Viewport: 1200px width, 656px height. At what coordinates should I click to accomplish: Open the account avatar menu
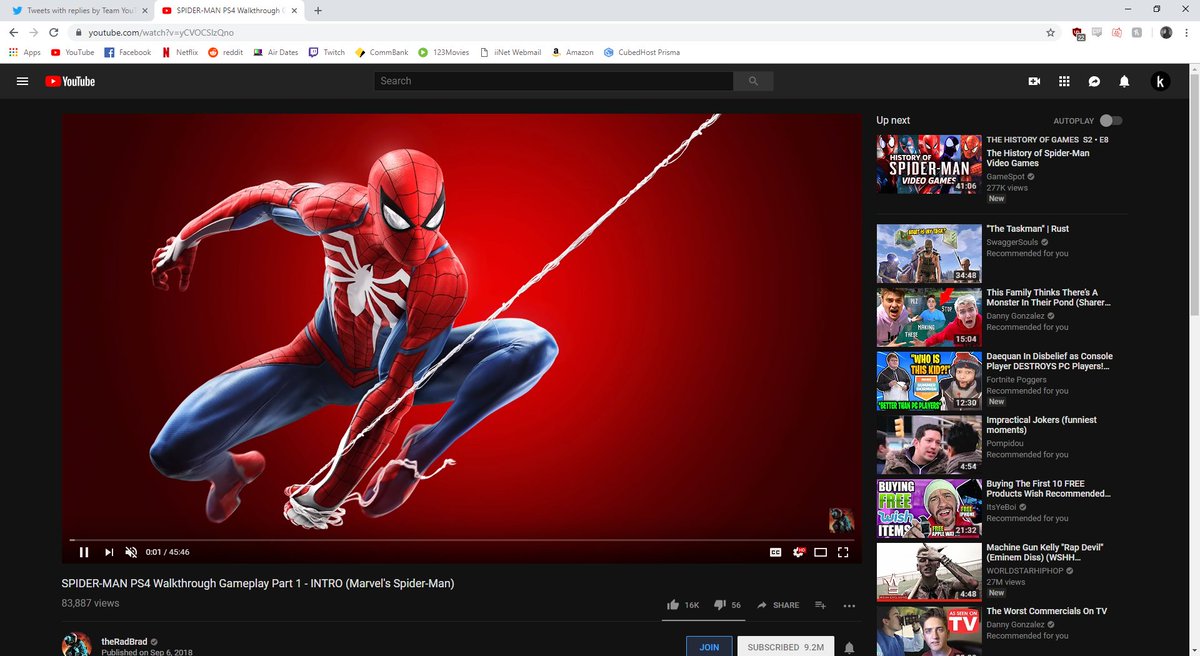[1160, 81]
